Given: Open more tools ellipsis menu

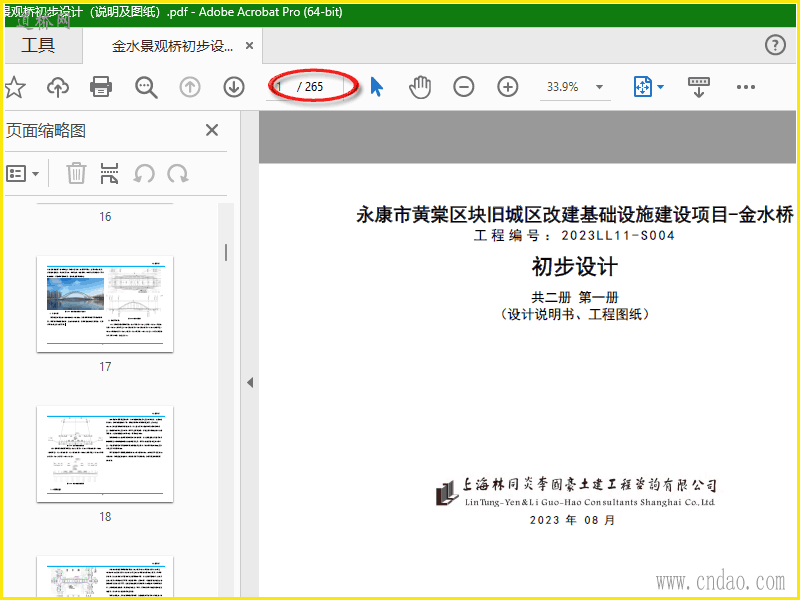Looking at the screenshot, I should point(746,87).
